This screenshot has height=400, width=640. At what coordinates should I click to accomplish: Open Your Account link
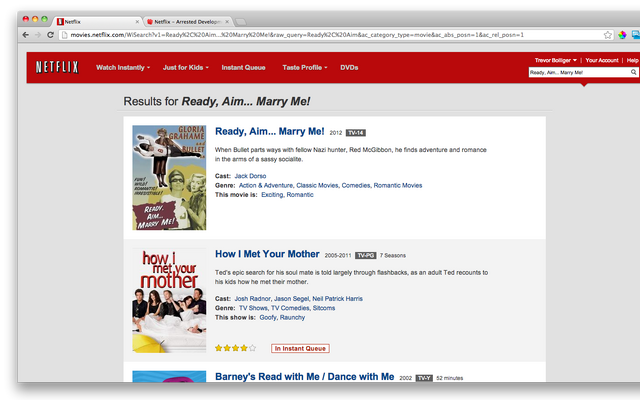tap(602, 60)
